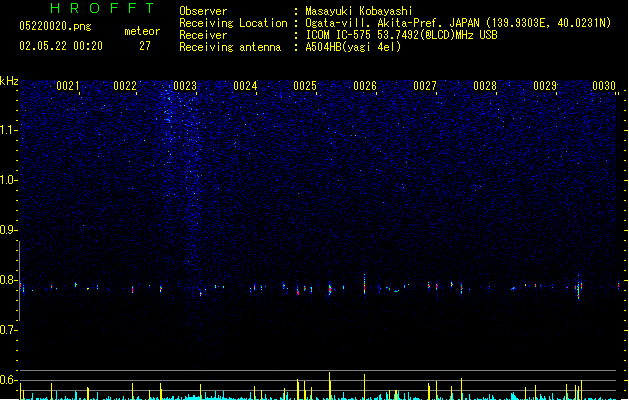Click the 0.6 kHz axis label
Image resolution: width=629 pixels, height=400 pixels.
[x=8, y=380]
